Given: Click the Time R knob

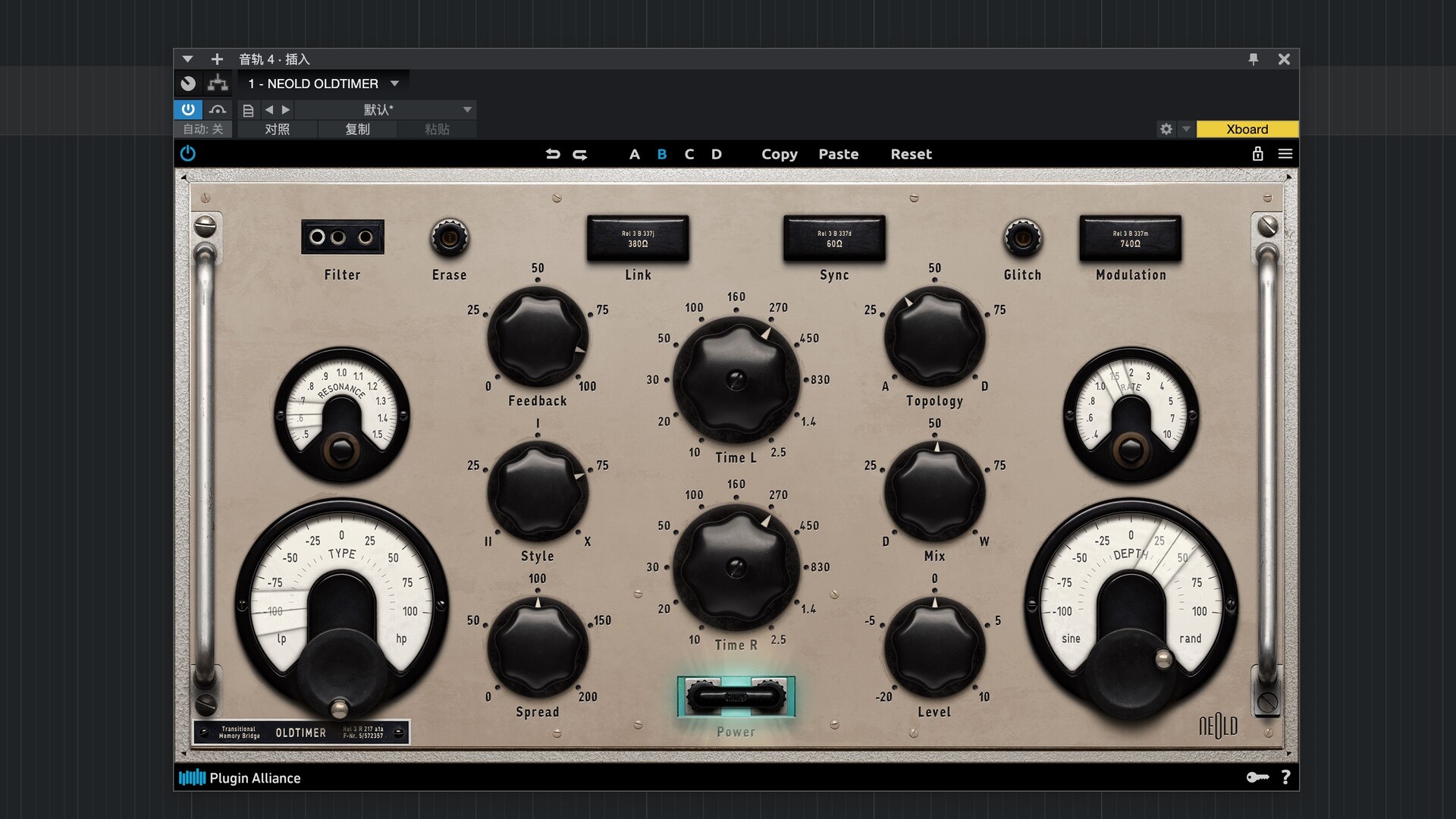Looking at the screenshot, I should (736, 566).
